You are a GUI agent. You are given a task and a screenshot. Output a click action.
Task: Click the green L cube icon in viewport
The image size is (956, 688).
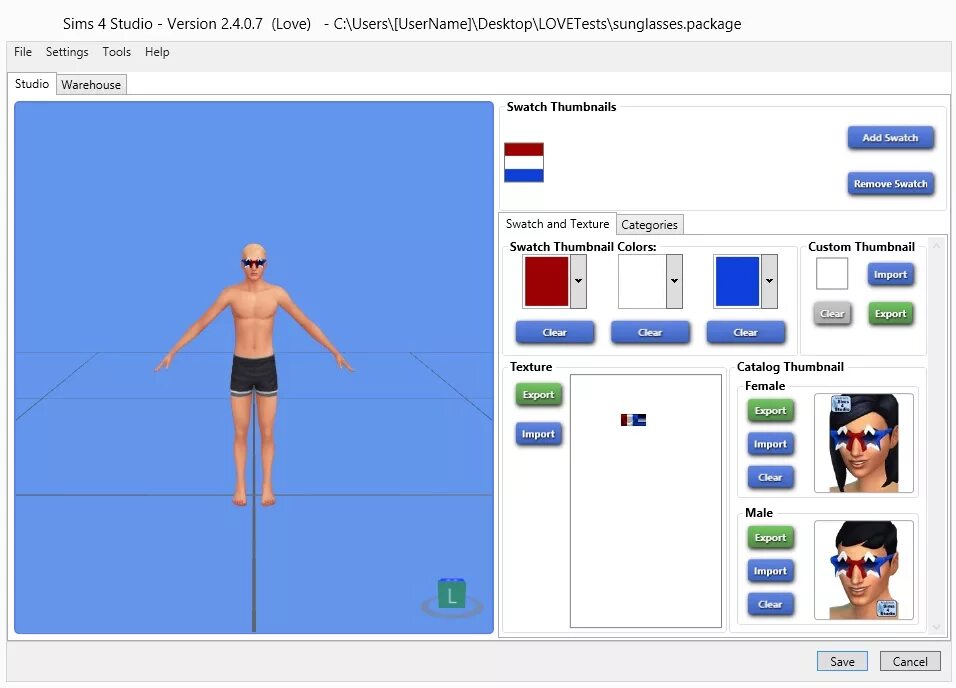pos(452,594)
